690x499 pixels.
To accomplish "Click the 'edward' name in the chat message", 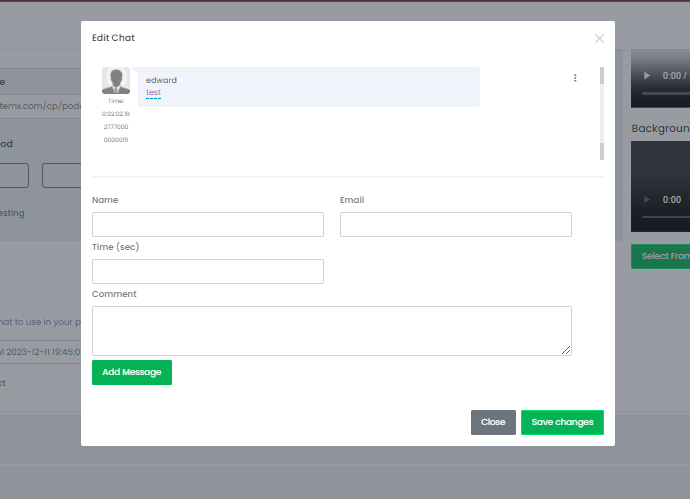I will pos(161,80).
